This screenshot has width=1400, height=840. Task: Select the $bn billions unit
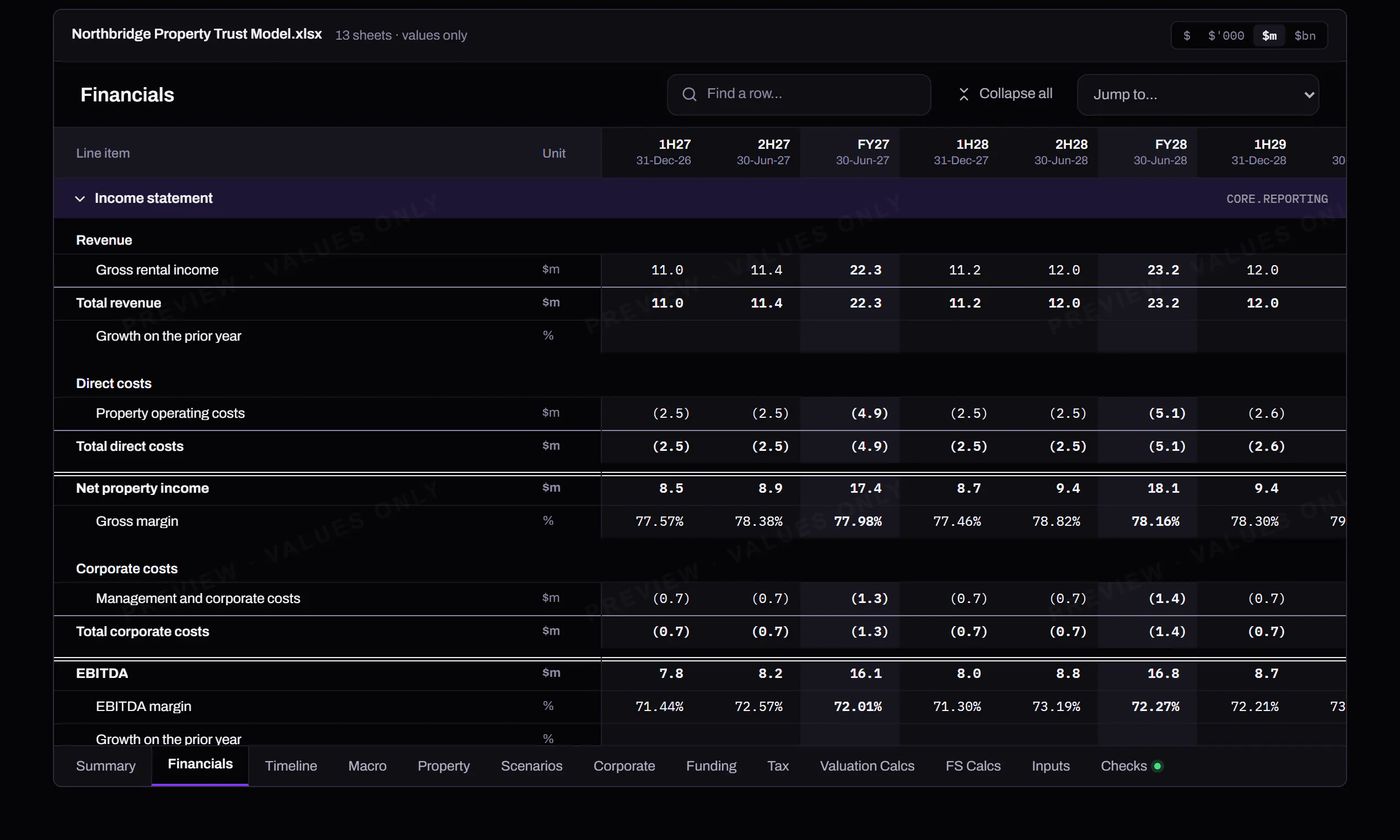coord(1305,36)
